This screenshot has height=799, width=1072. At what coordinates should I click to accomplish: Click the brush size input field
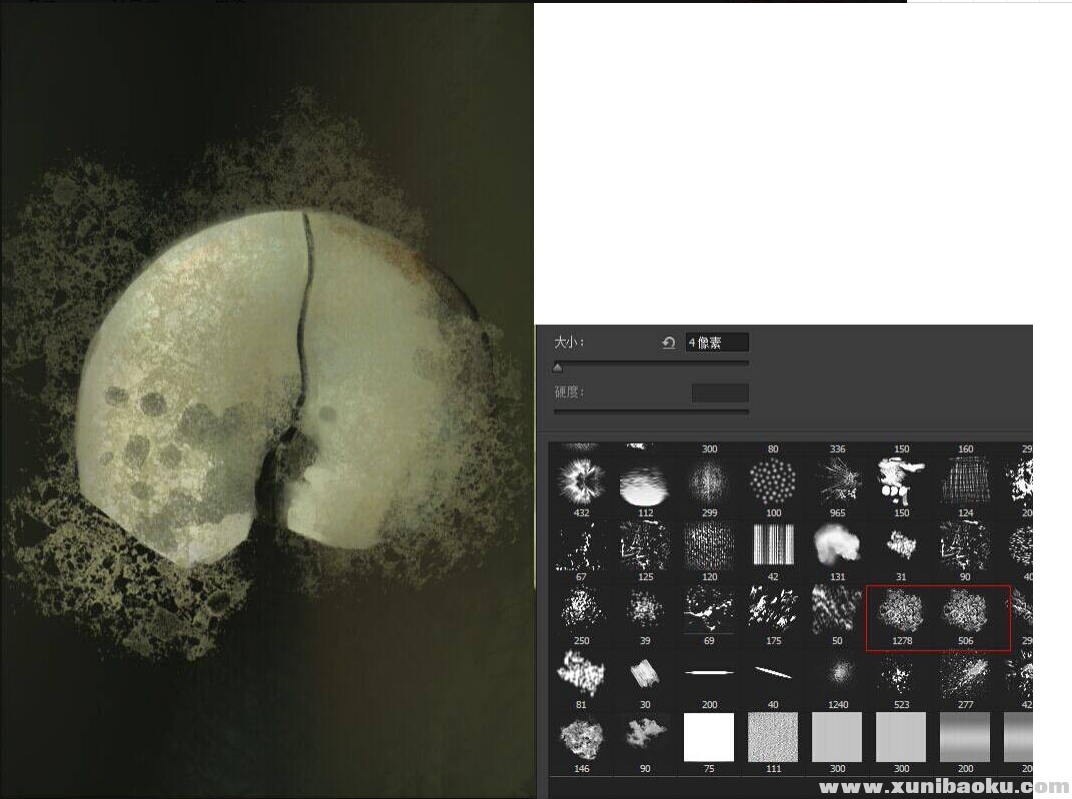point(717,343)
